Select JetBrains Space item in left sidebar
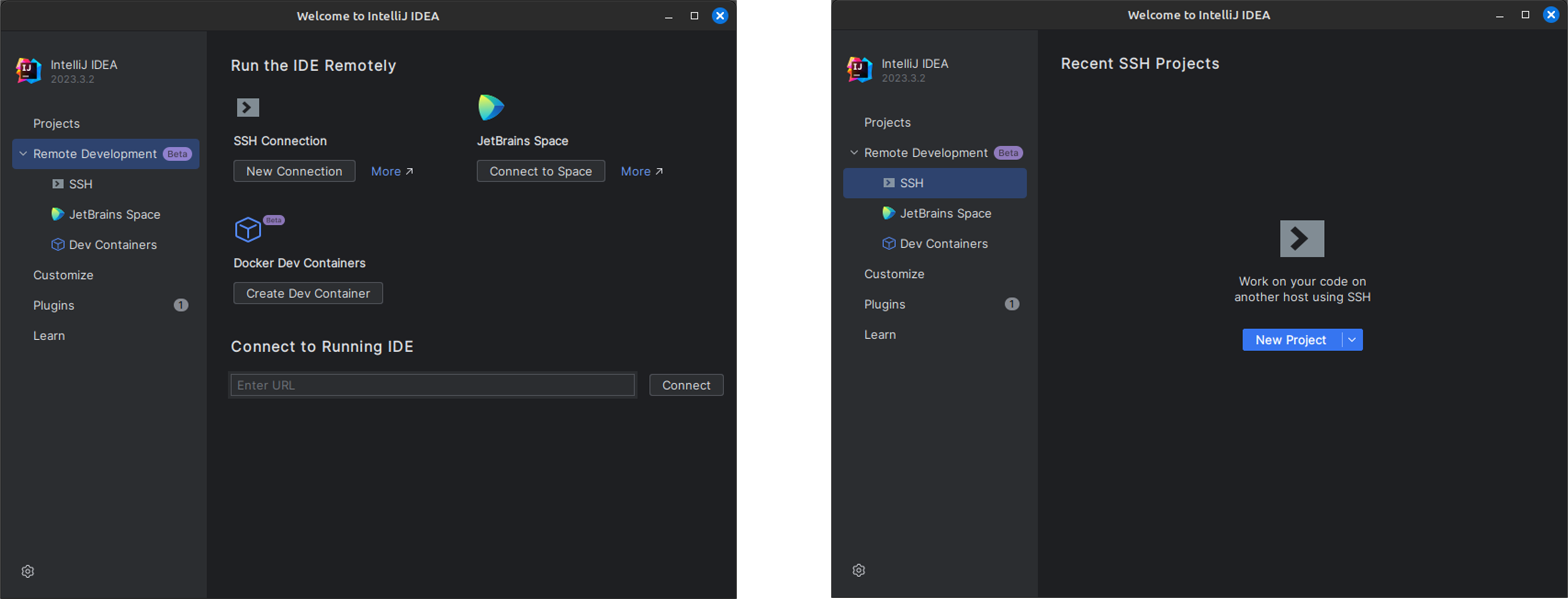 pos(114,214)
